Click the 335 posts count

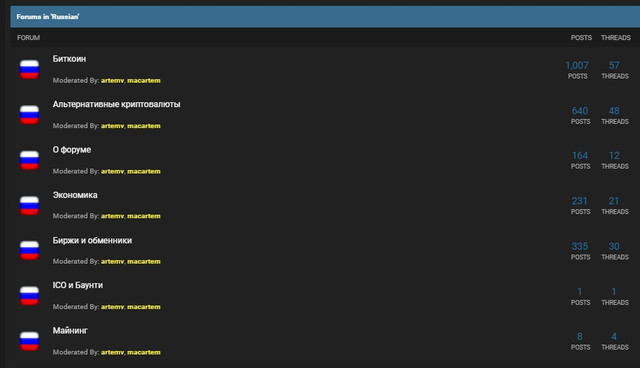(x=580, y=246)
